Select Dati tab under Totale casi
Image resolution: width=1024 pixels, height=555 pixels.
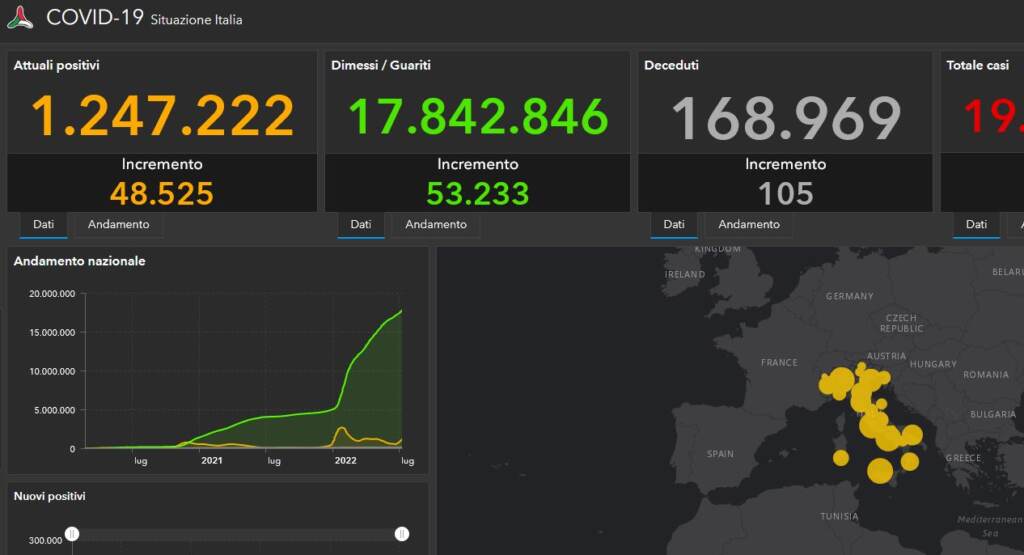coord(976,225)
